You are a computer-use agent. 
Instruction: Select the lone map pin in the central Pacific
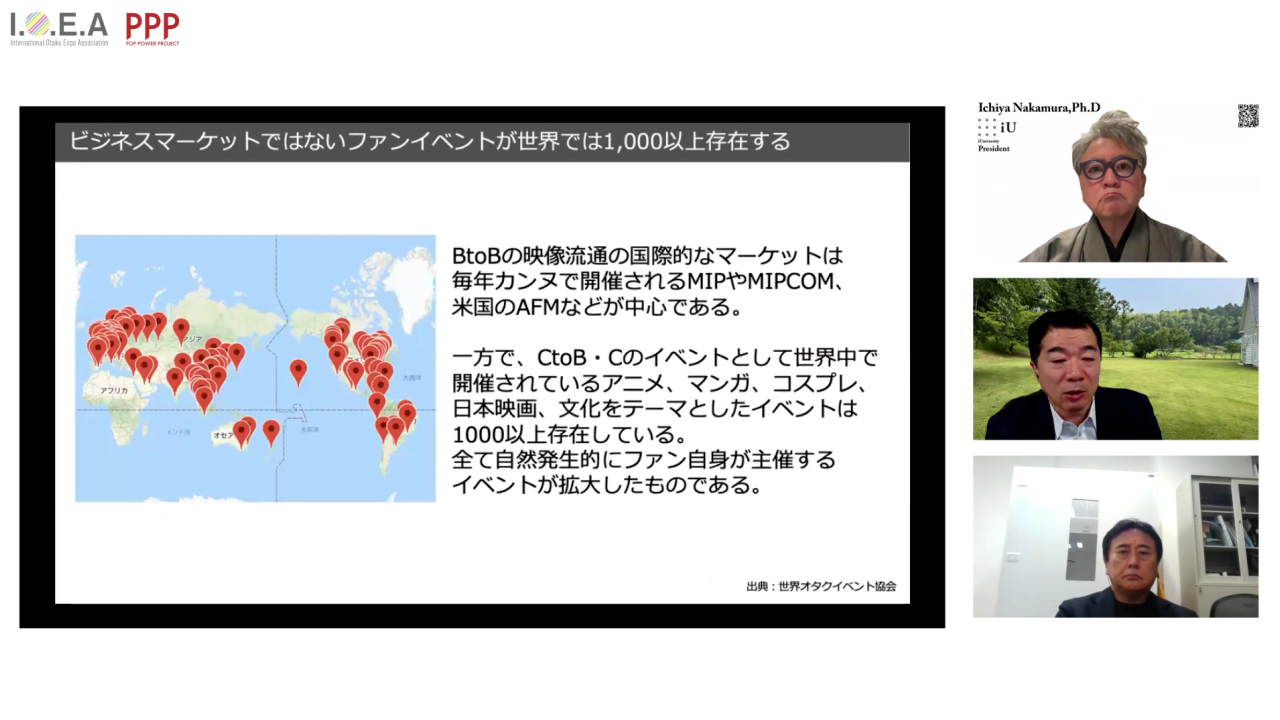click(x=298, y=371)
